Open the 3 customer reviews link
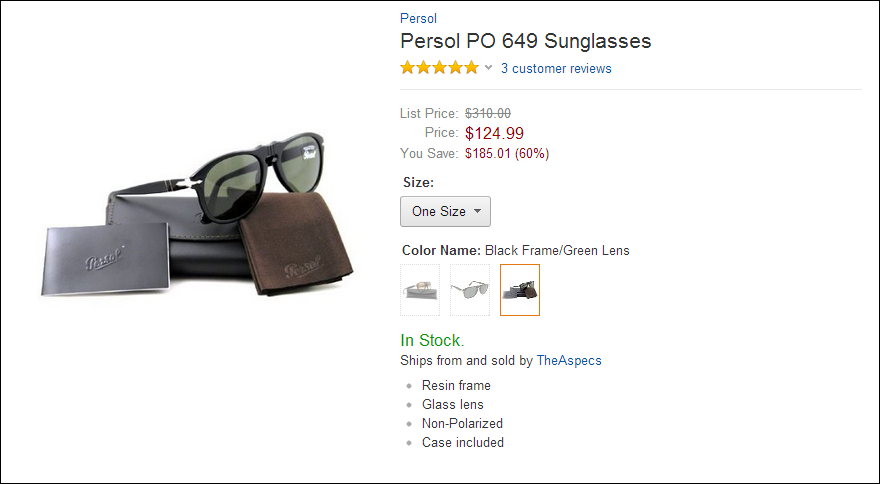880x484 pixels. 556,69
